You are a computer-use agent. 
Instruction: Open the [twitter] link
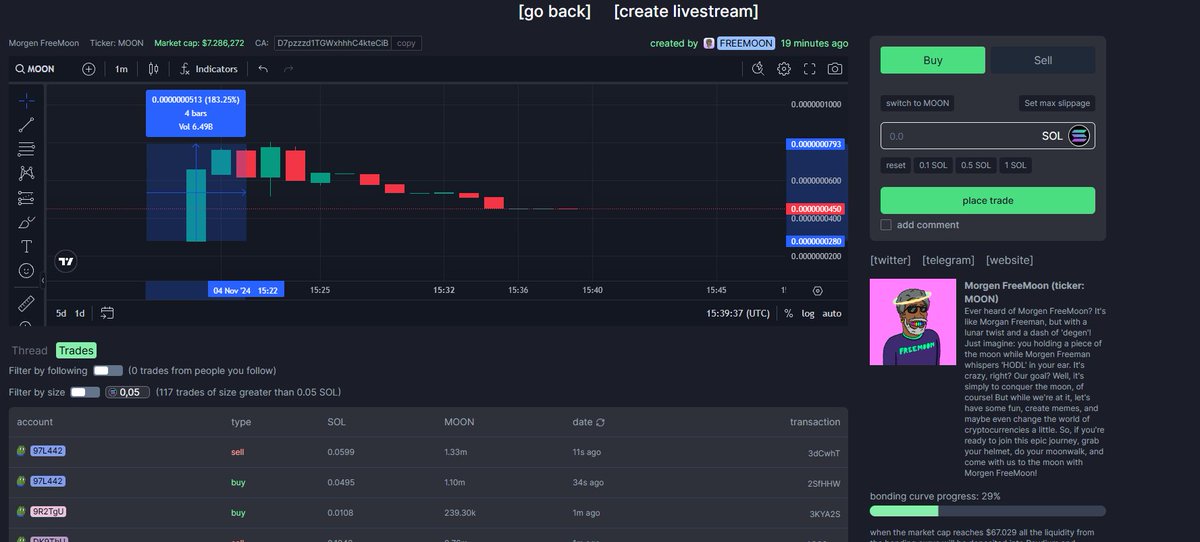[x=891, y=260]
